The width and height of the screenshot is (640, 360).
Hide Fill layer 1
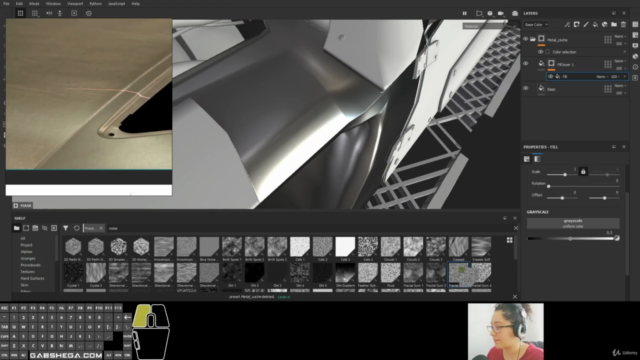coord(526,64)
